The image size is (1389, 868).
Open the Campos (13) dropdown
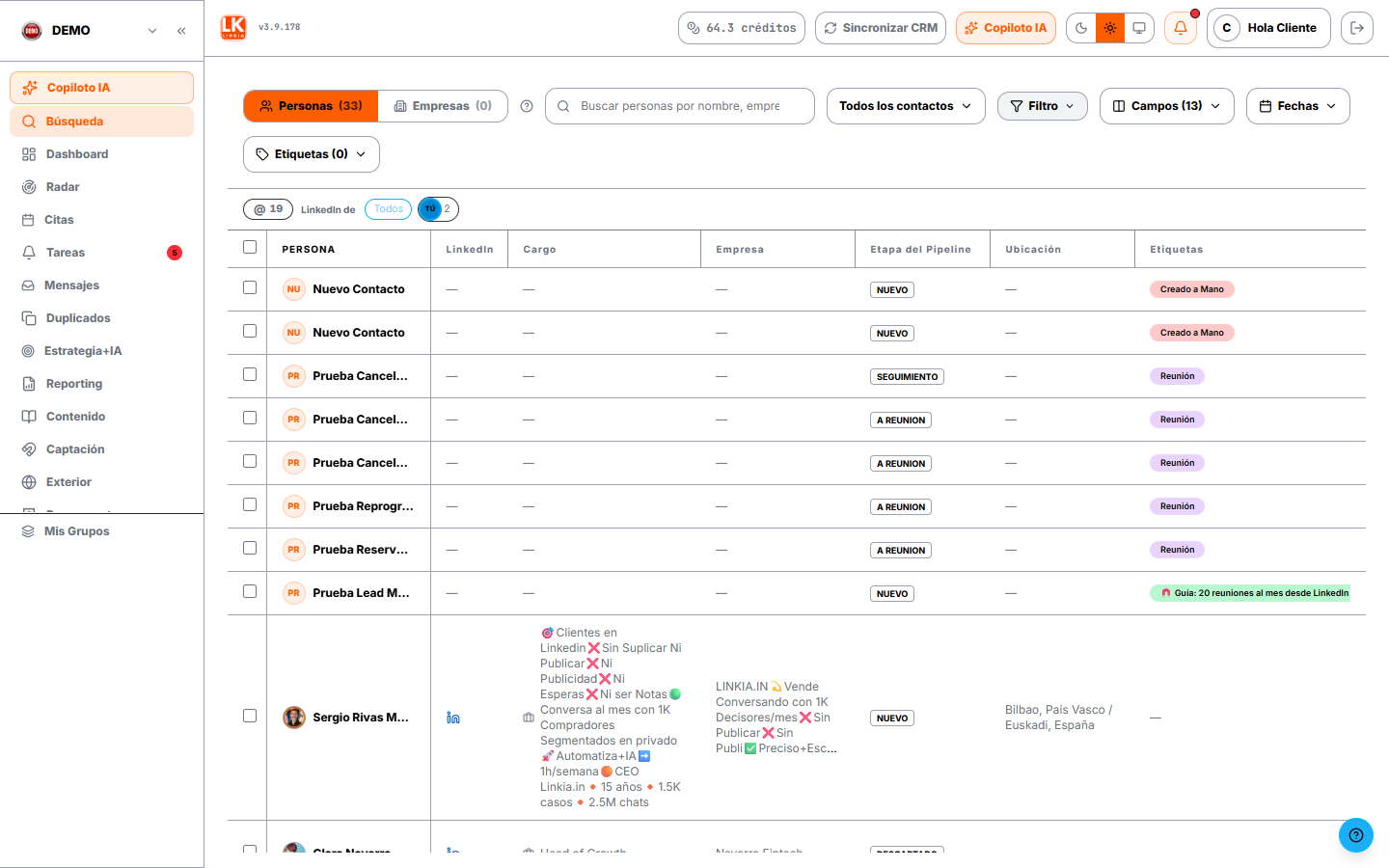click(1167, 106)
